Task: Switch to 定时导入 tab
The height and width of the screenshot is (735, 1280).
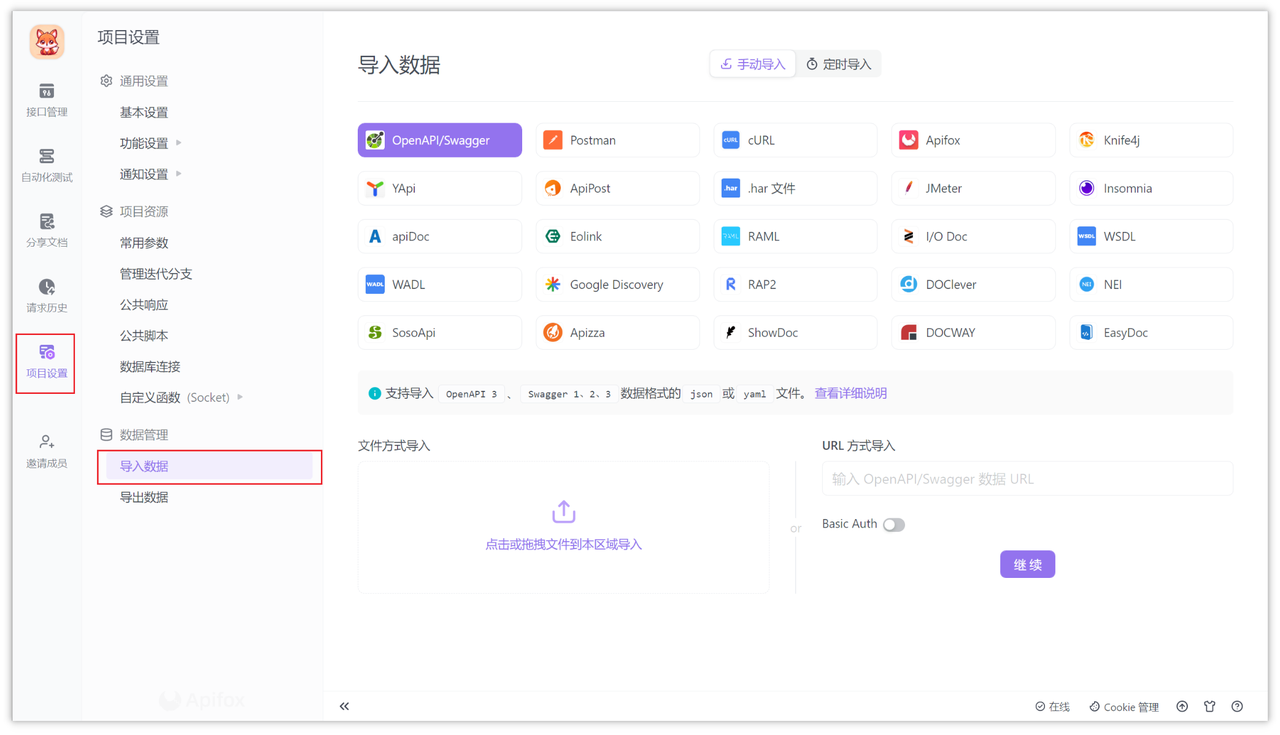Action: (x=838, y=64)
